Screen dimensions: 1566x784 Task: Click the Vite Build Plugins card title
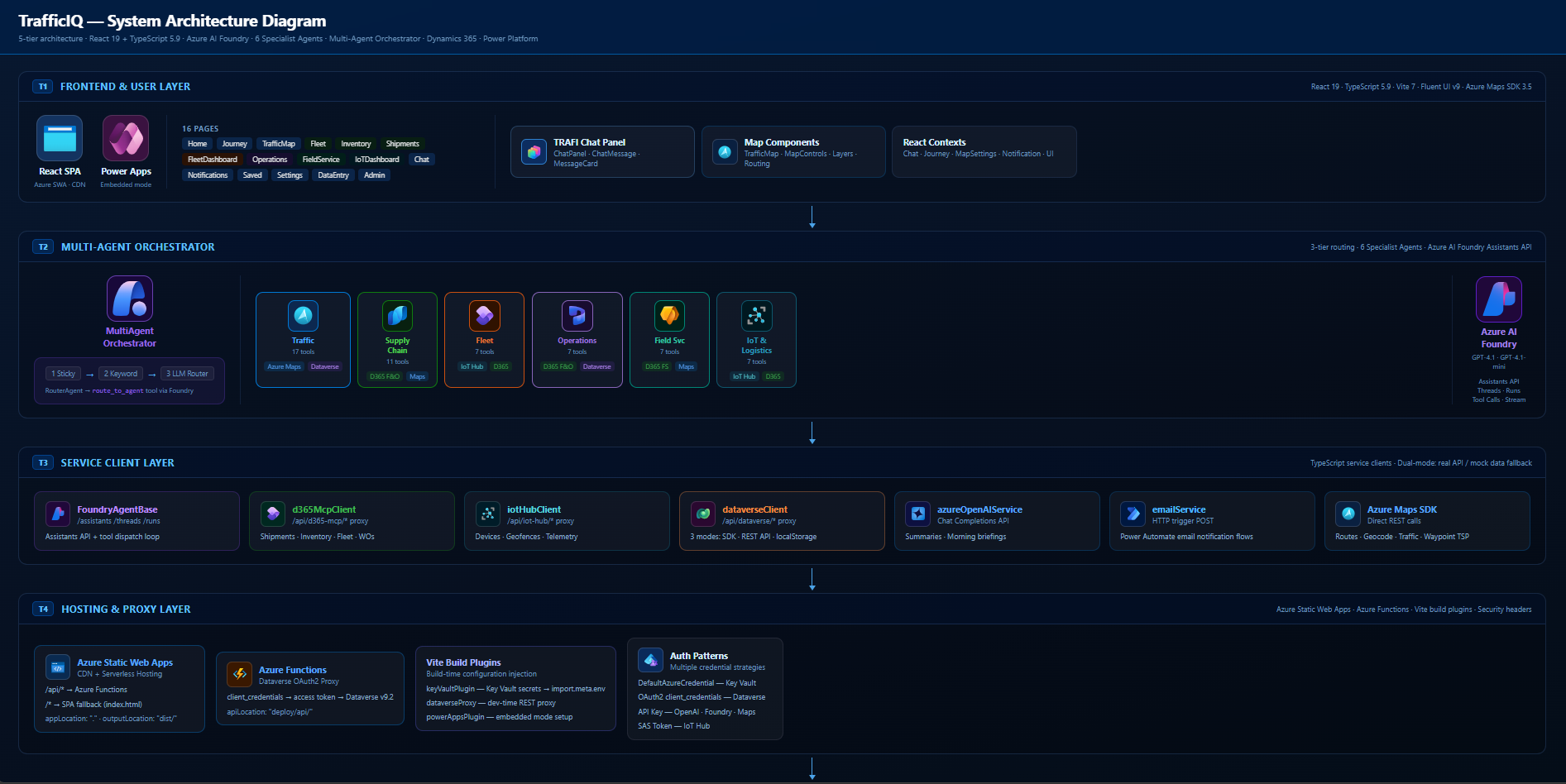[x=463, y=662]
